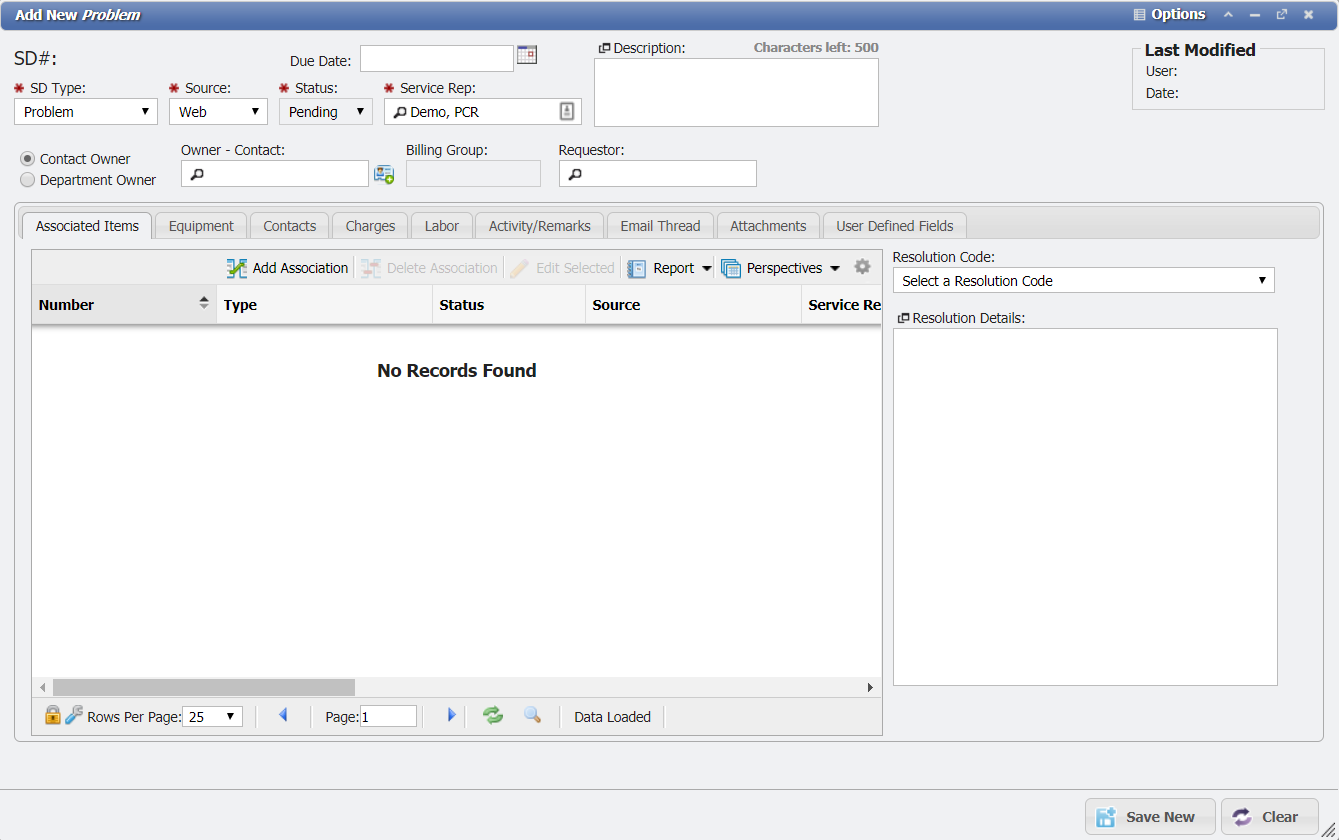Select the Department Owner radio button

(x=28, y=180)
